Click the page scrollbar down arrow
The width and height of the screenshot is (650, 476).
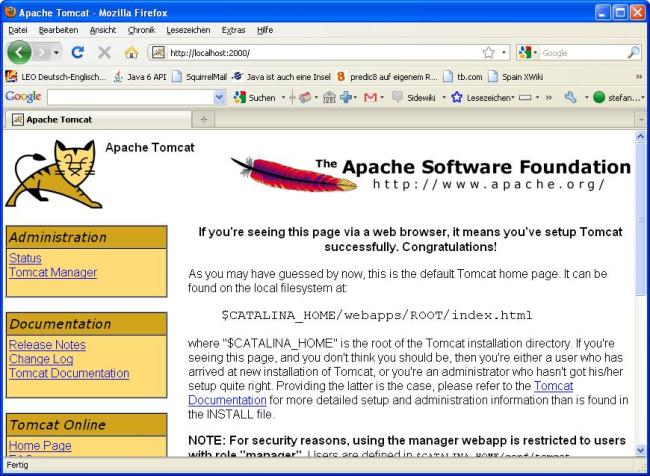point(640,450)
